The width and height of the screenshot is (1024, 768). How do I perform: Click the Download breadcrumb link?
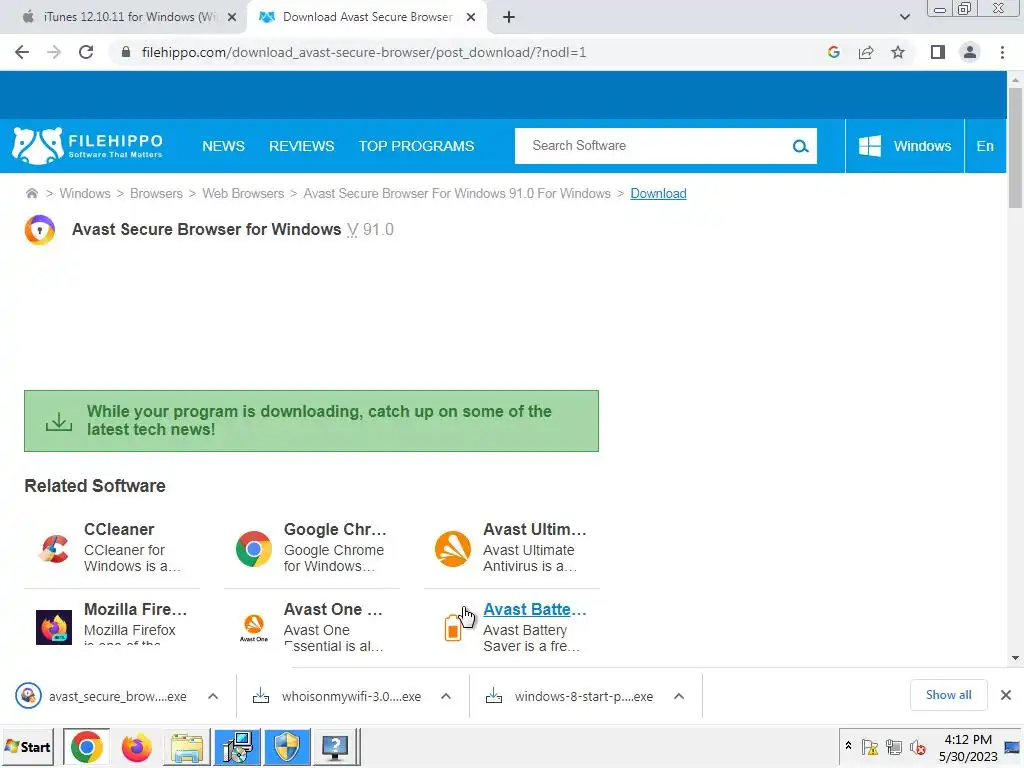tap(658, 193)
